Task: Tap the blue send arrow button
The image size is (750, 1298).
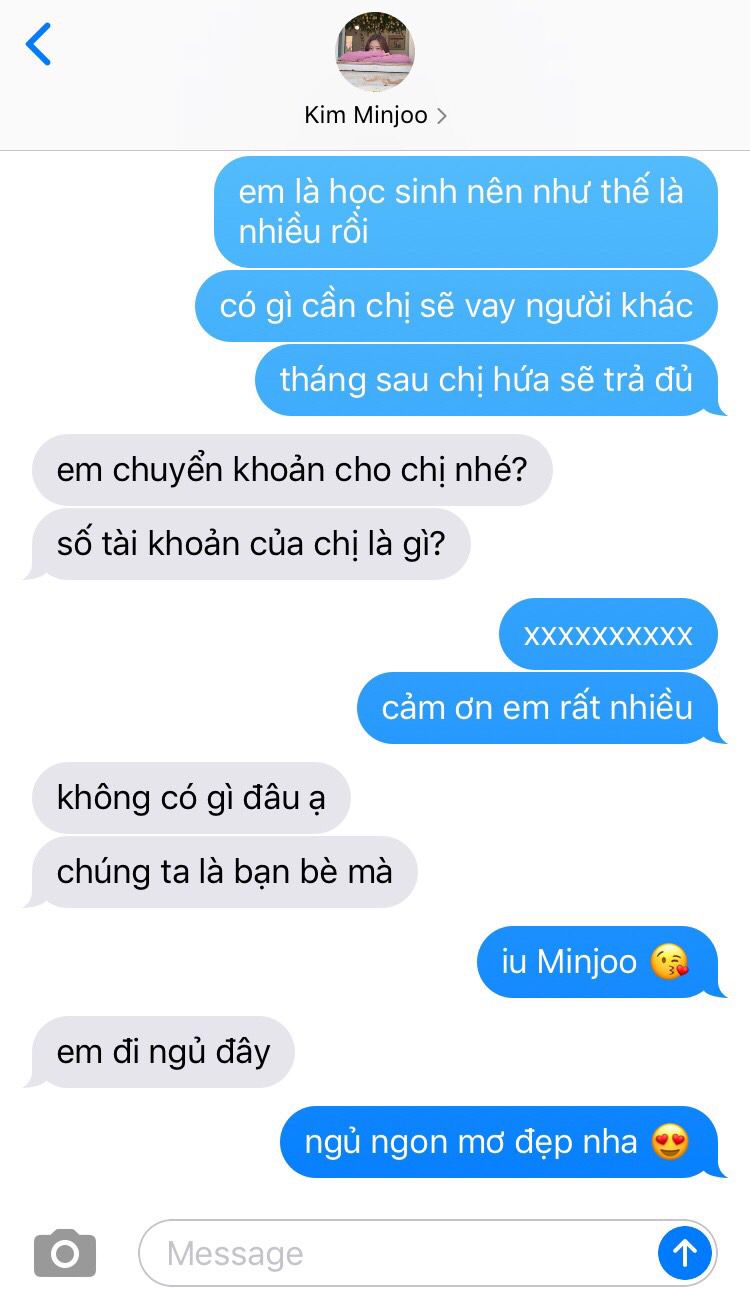Action: 685,1252
